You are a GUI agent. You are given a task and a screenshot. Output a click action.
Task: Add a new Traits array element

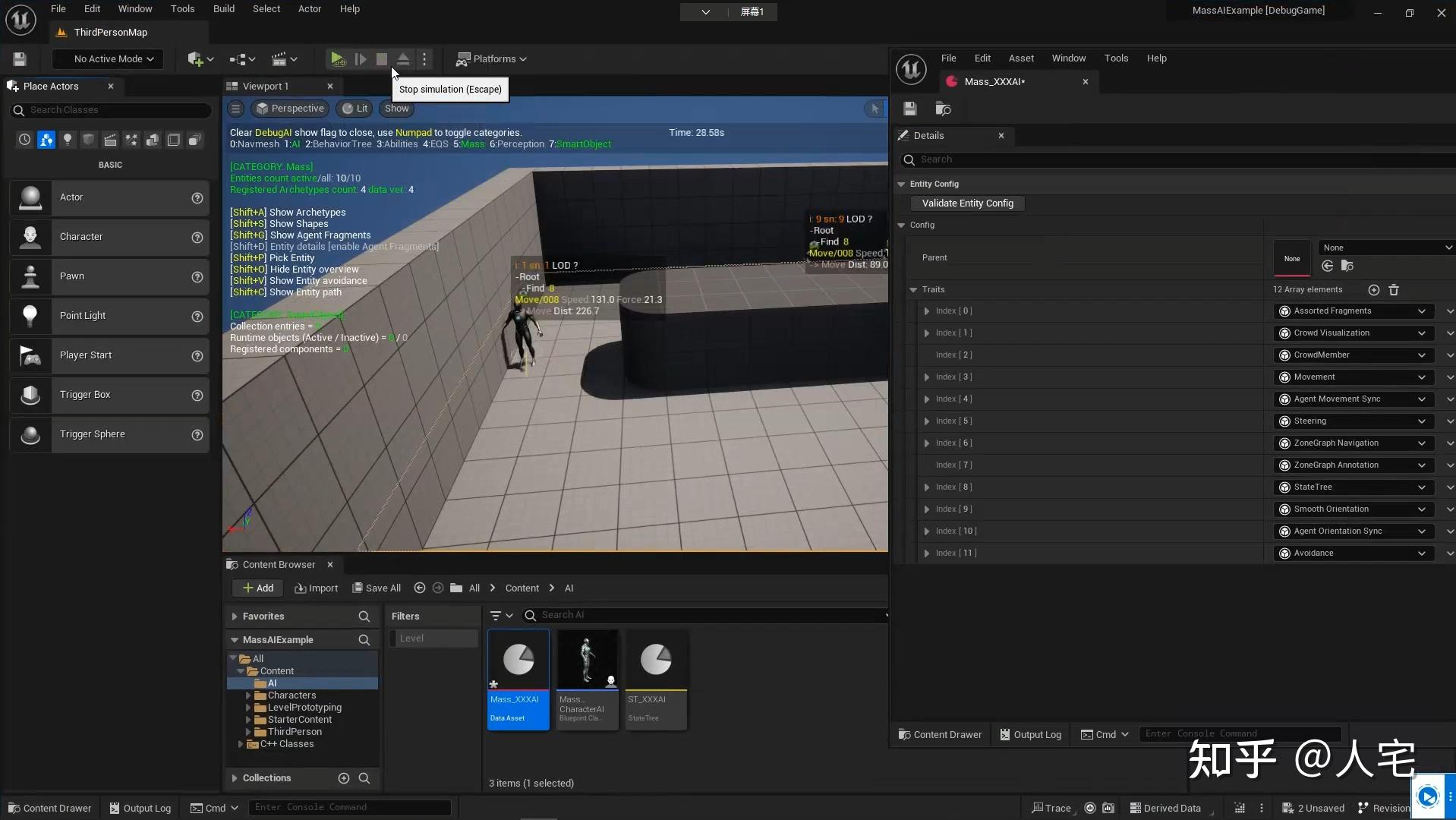(x=1373, y=290)
